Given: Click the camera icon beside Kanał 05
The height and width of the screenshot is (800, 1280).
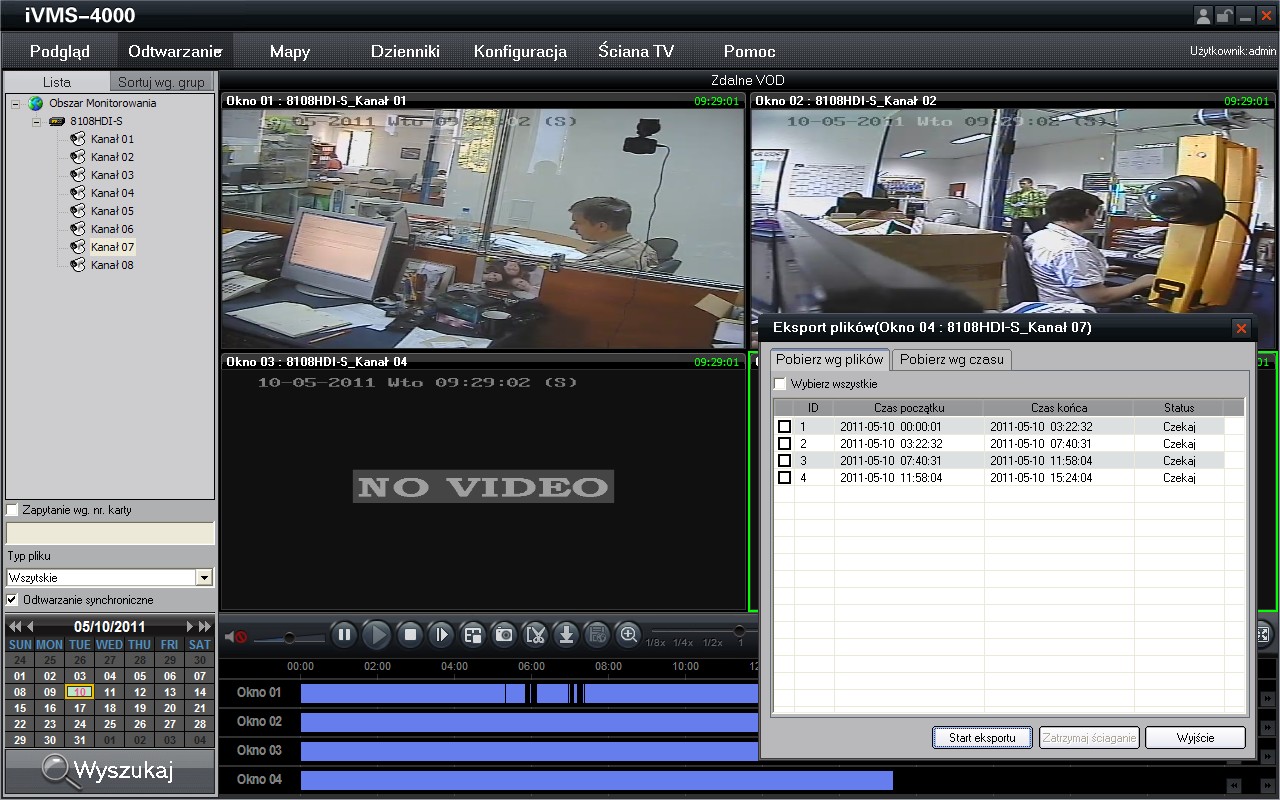Looking at the screenshot, I should click(77, 211).
